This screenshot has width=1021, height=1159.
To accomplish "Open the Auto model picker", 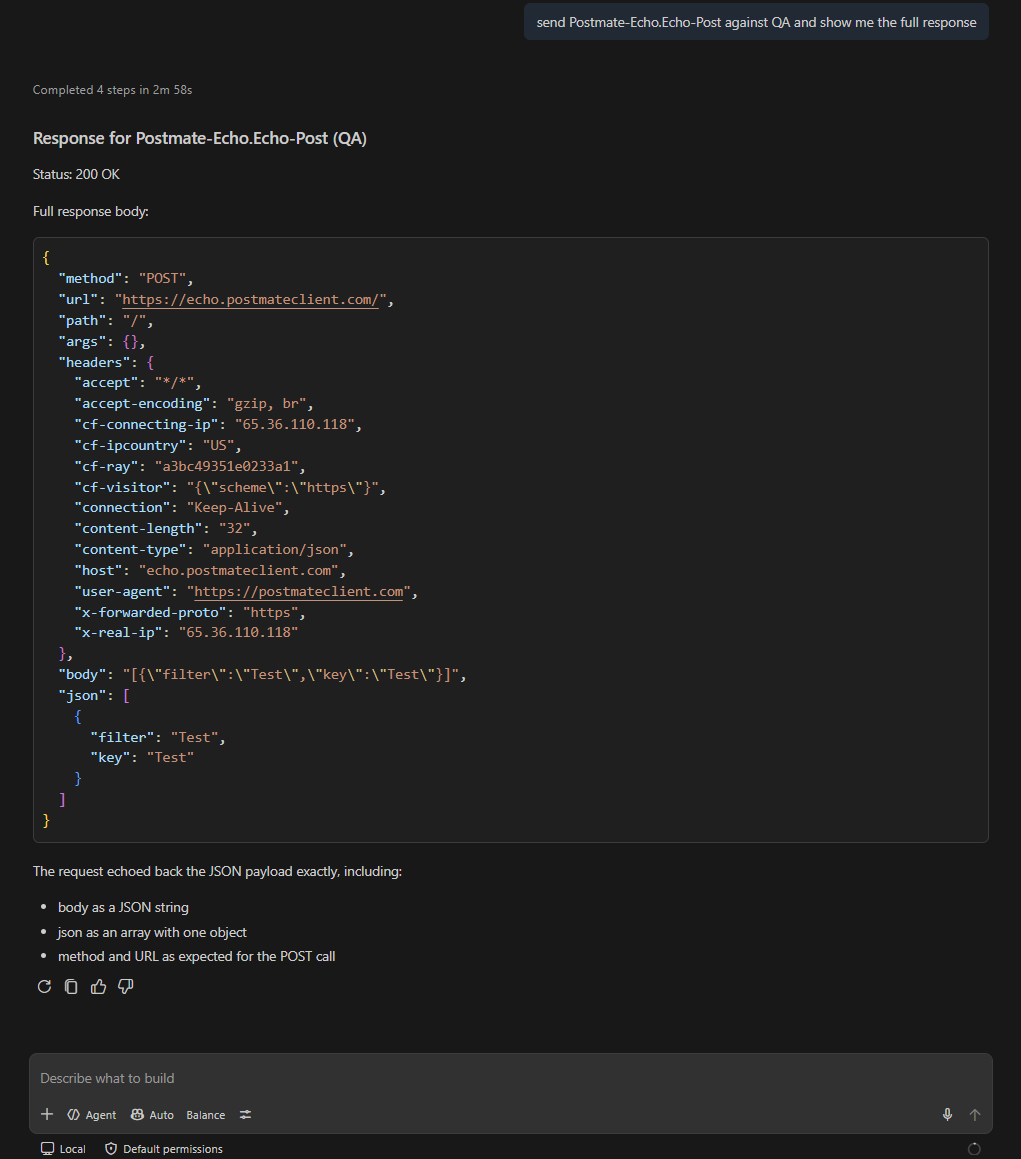I will tap(152, 1115).
